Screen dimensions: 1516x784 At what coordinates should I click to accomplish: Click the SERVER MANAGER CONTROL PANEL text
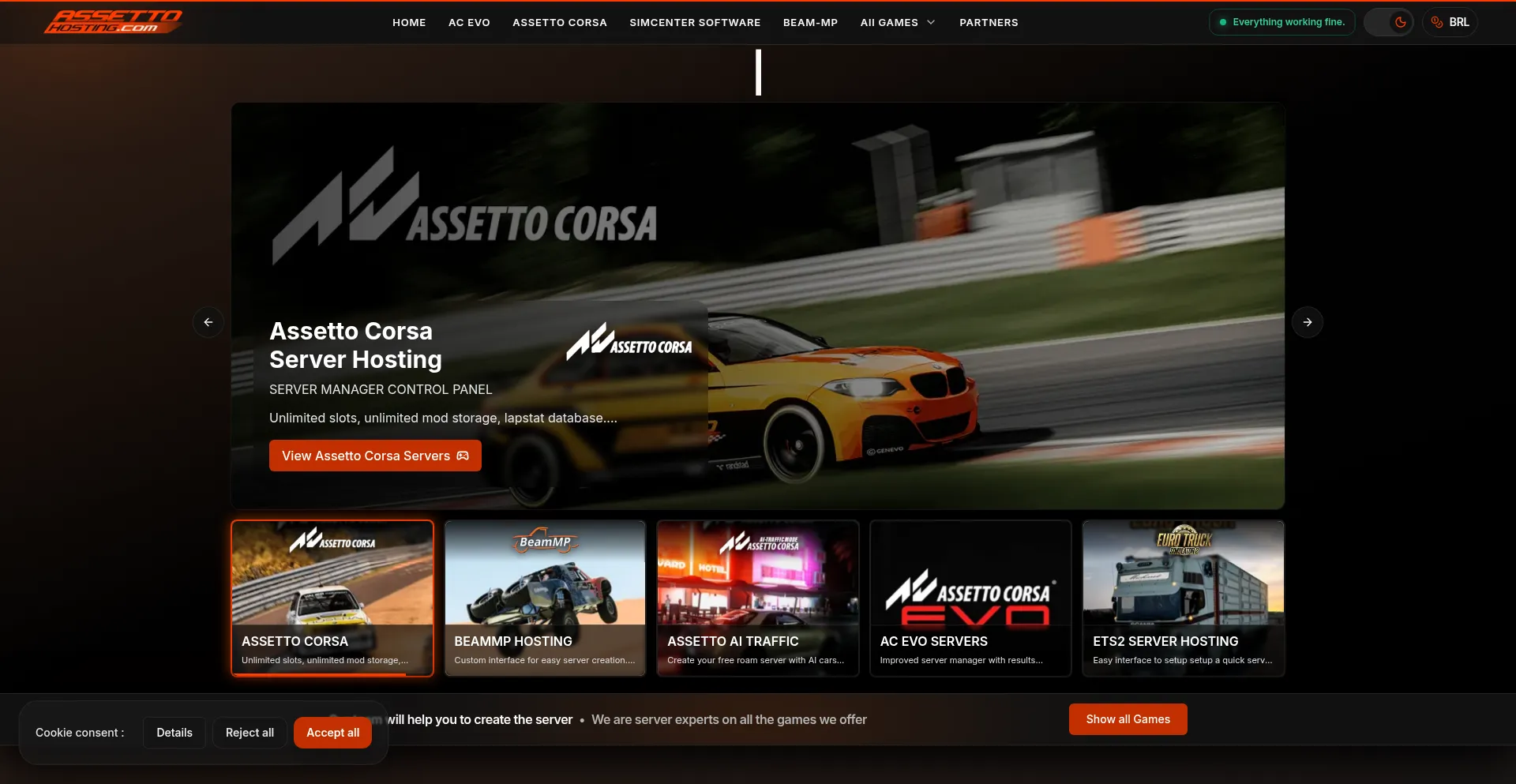381,389
